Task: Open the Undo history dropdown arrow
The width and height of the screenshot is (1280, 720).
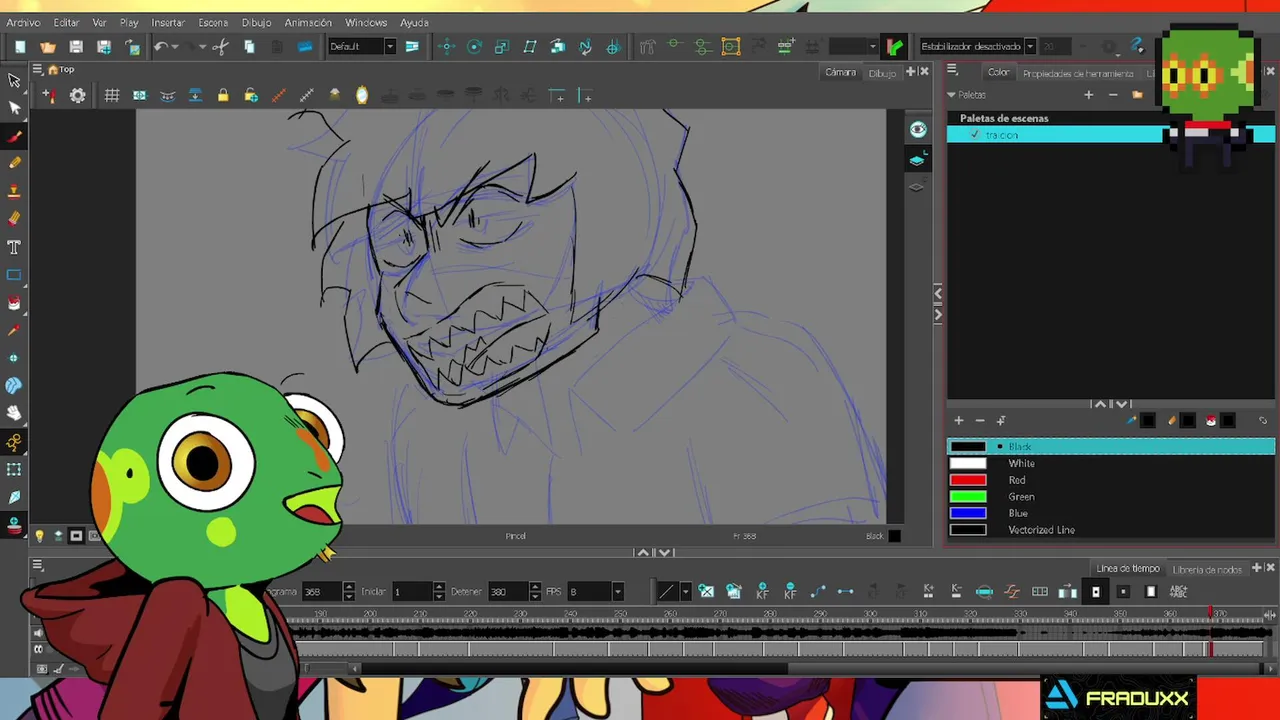Action: [x=175, y=47]
